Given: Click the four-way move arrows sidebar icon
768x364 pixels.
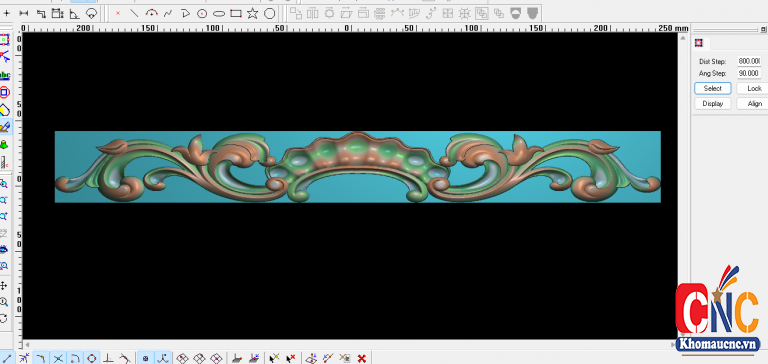Looking at the screenshot, I should [x=4, y=285].
